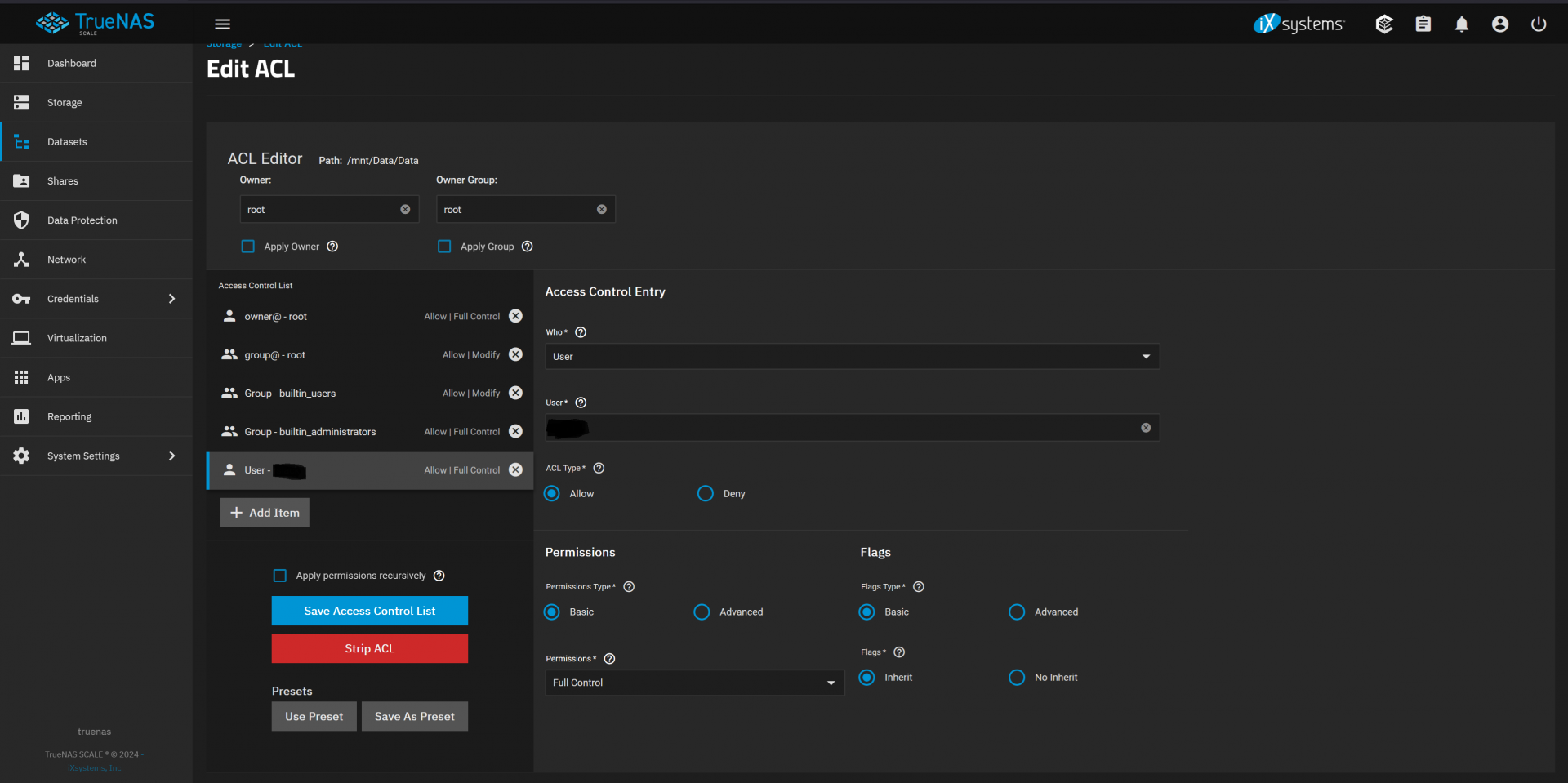Open Data Protection in the sidebar

[82, 220]
